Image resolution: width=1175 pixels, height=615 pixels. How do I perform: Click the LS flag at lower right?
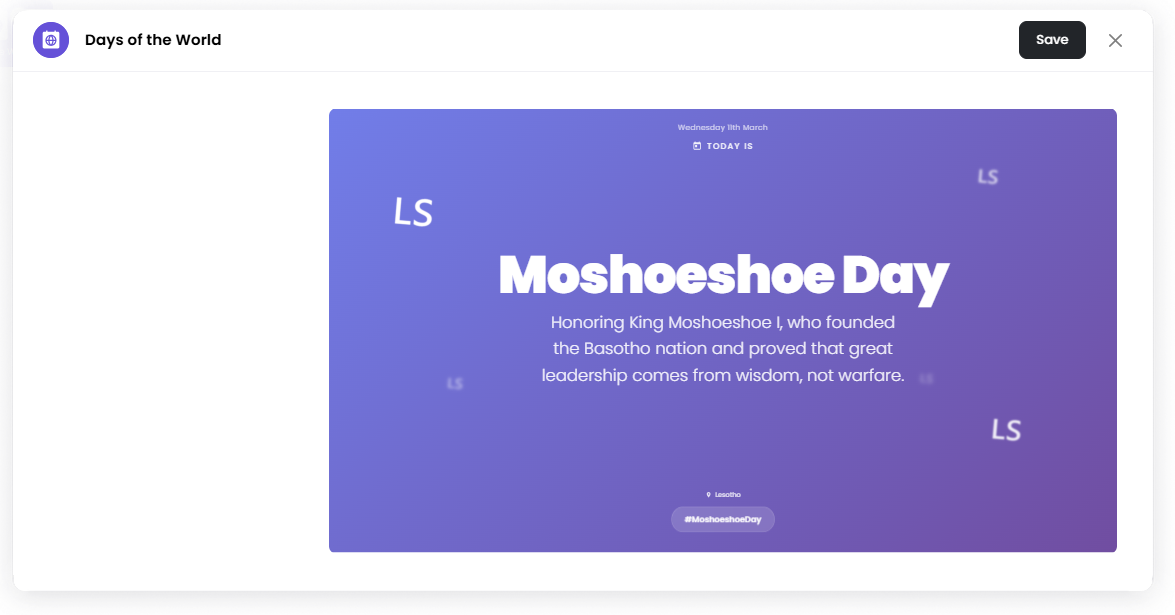1006,430
